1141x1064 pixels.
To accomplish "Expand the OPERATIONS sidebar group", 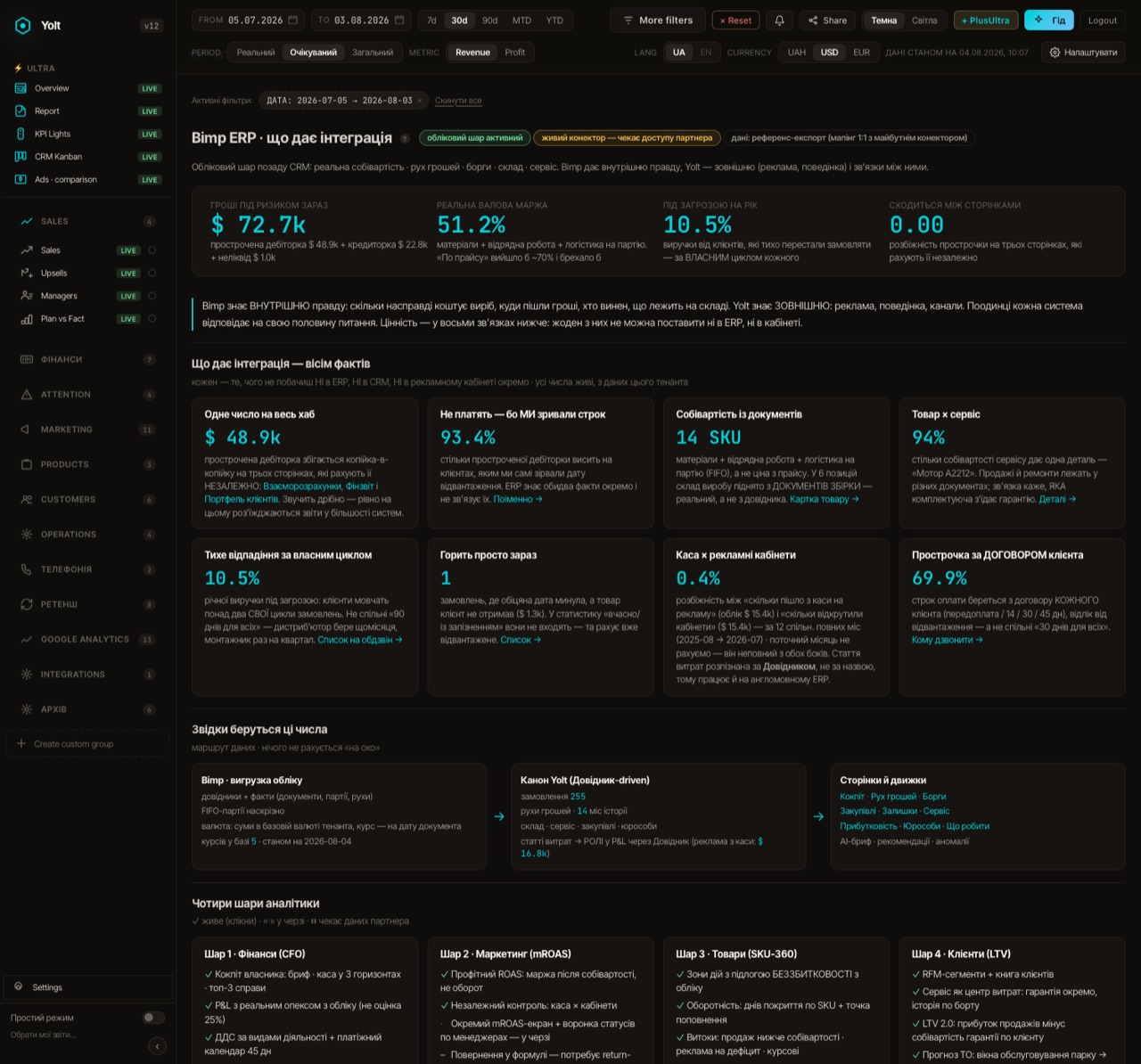I will click(87, 535).
